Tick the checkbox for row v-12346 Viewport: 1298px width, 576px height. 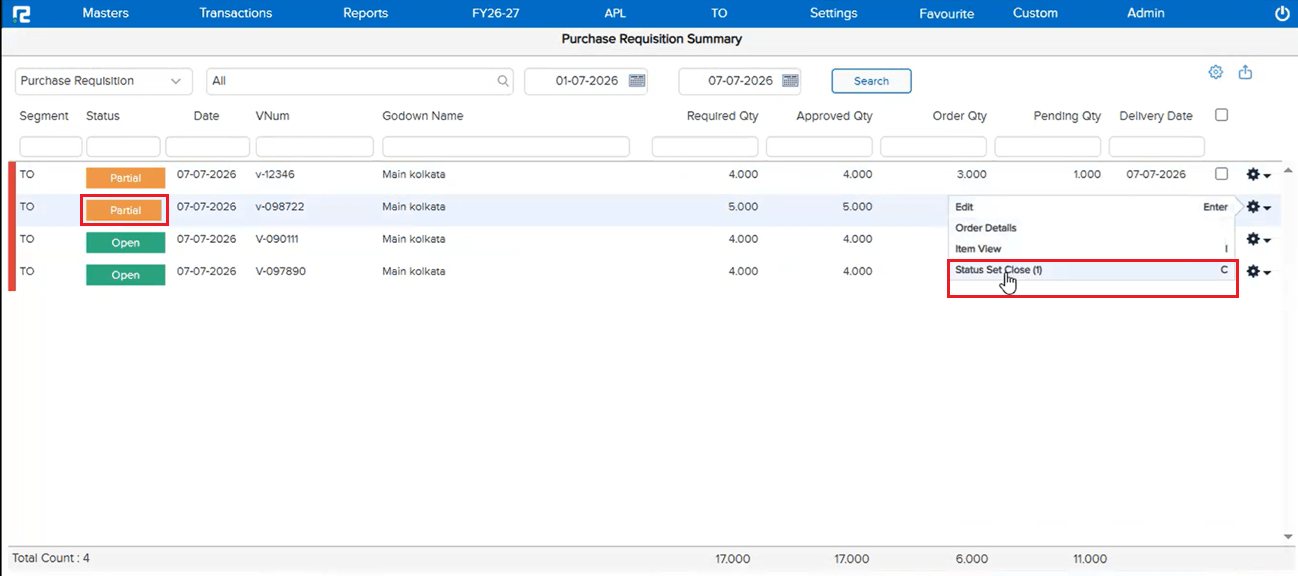click(1221, 174)
